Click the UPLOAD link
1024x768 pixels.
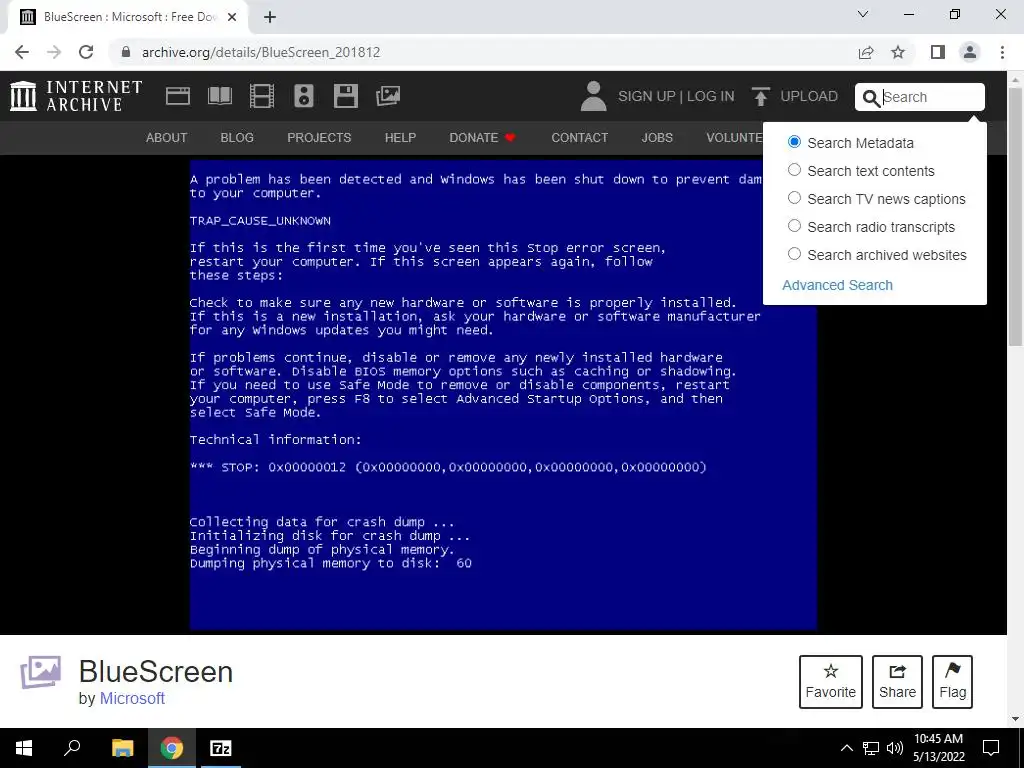(809, 96)
